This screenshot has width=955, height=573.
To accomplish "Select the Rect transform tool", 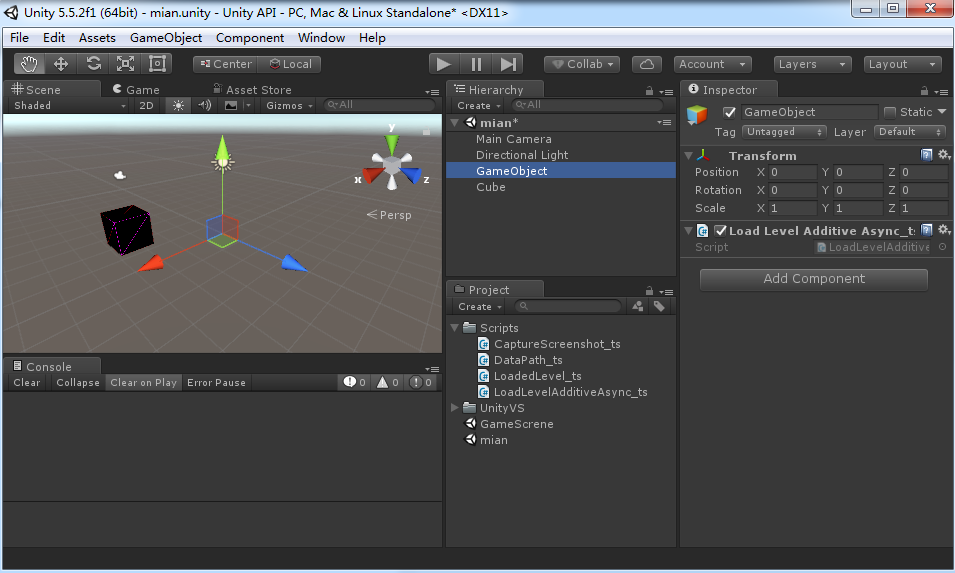I will pos(157,64).
